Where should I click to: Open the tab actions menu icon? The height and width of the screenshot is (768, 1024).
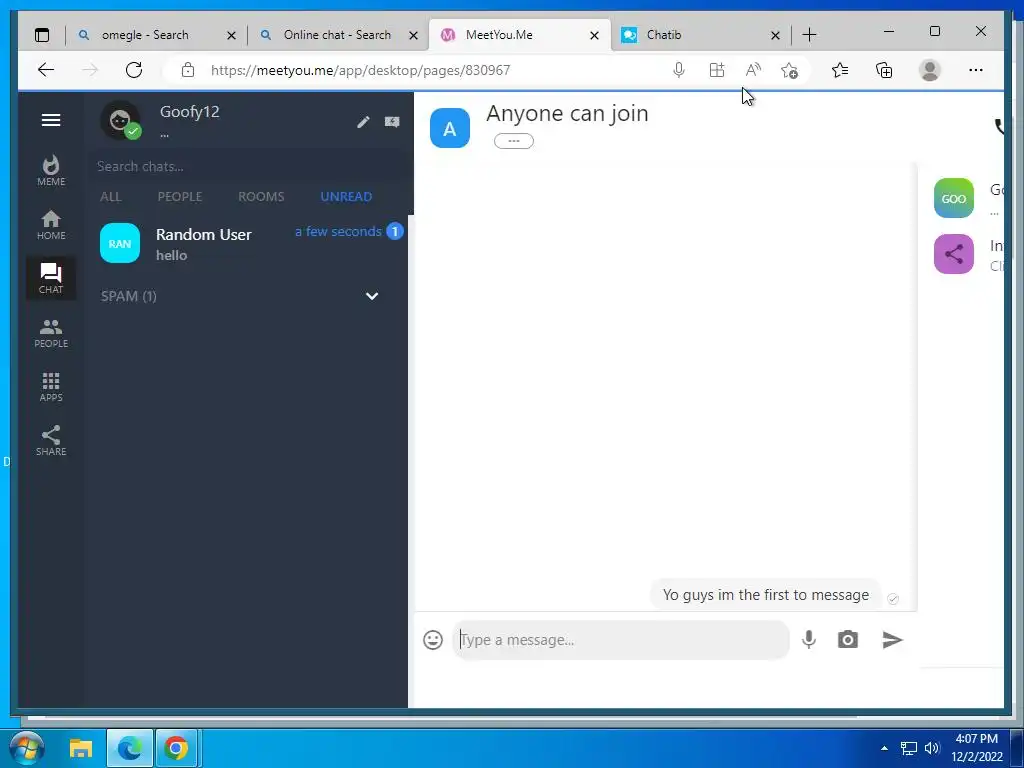[x=42, y=35]
